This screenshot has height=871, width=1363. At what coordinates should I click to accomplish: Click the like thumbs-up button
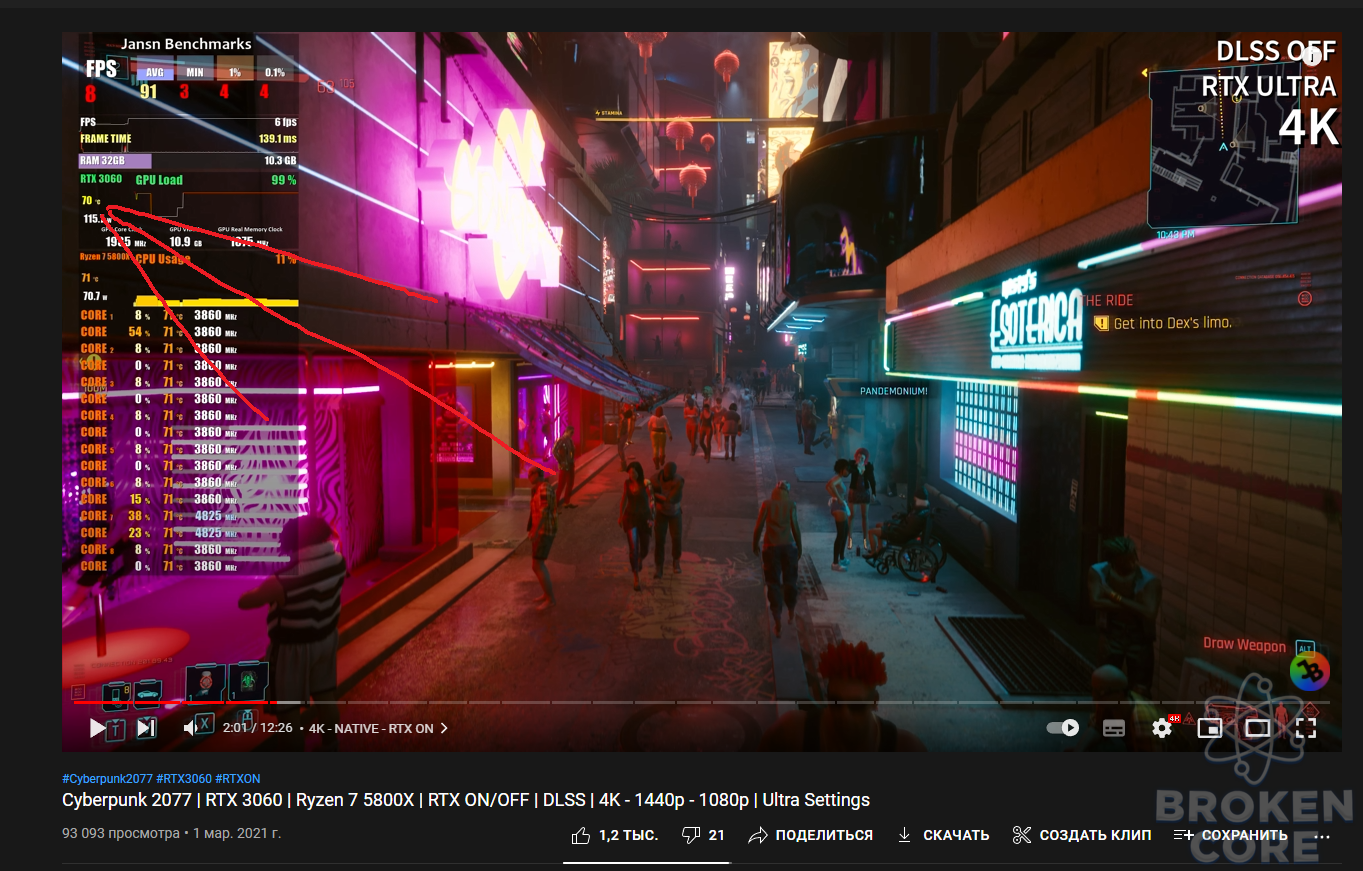tap(614, 835)
